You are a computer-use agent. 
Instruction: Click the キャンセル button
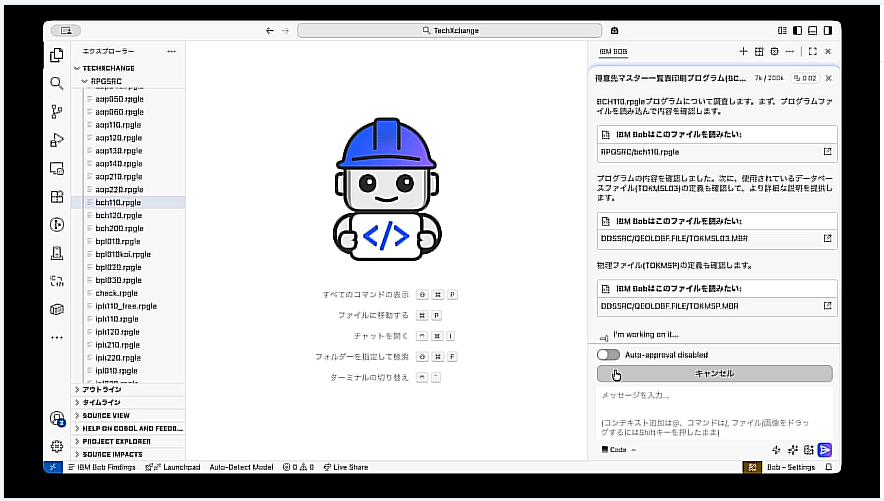click(x=714, y=373)
